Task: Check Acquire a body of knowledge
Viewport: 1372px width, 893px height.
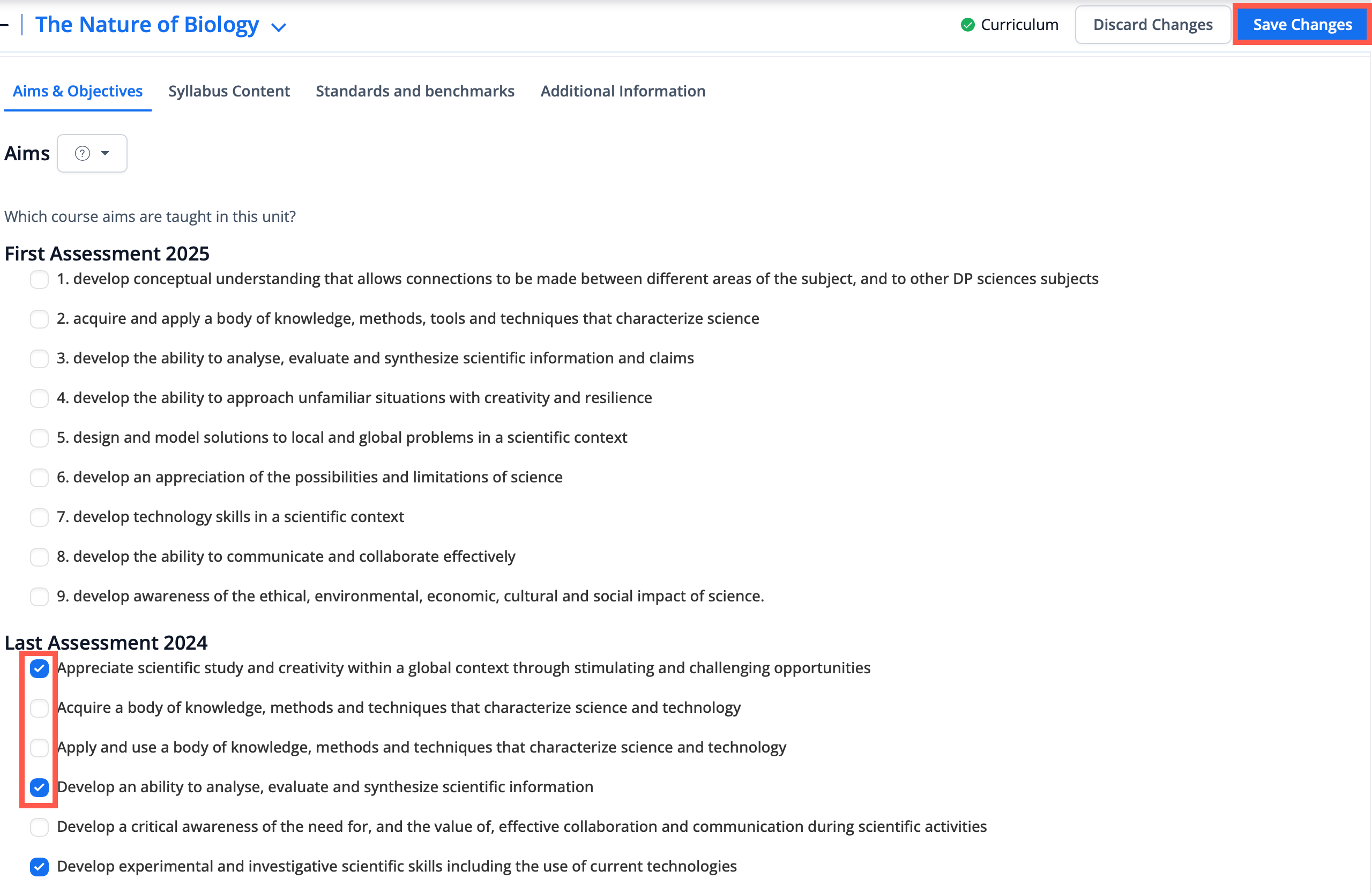Action: click(39, 708)
